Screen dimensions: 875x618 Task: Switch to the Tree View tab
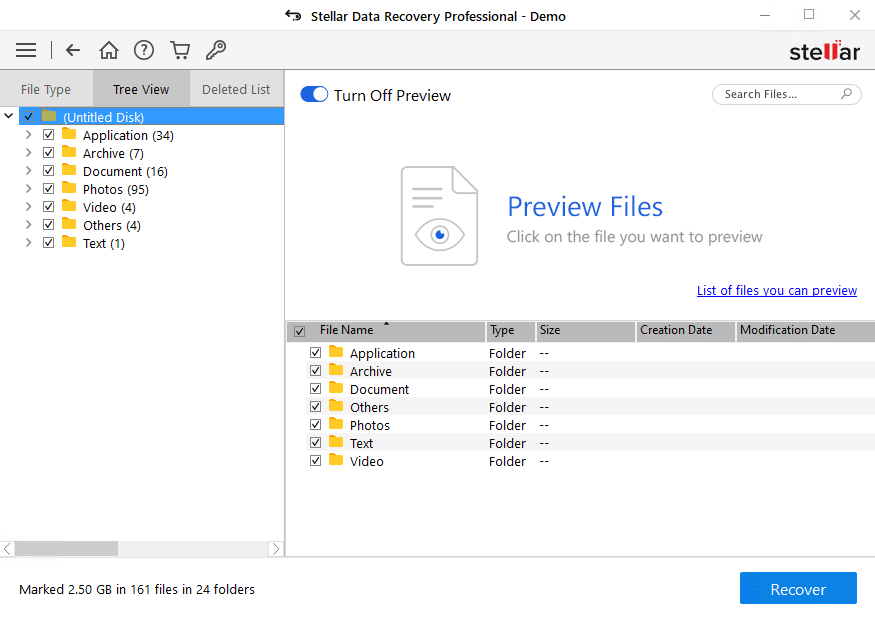point(141,89)
